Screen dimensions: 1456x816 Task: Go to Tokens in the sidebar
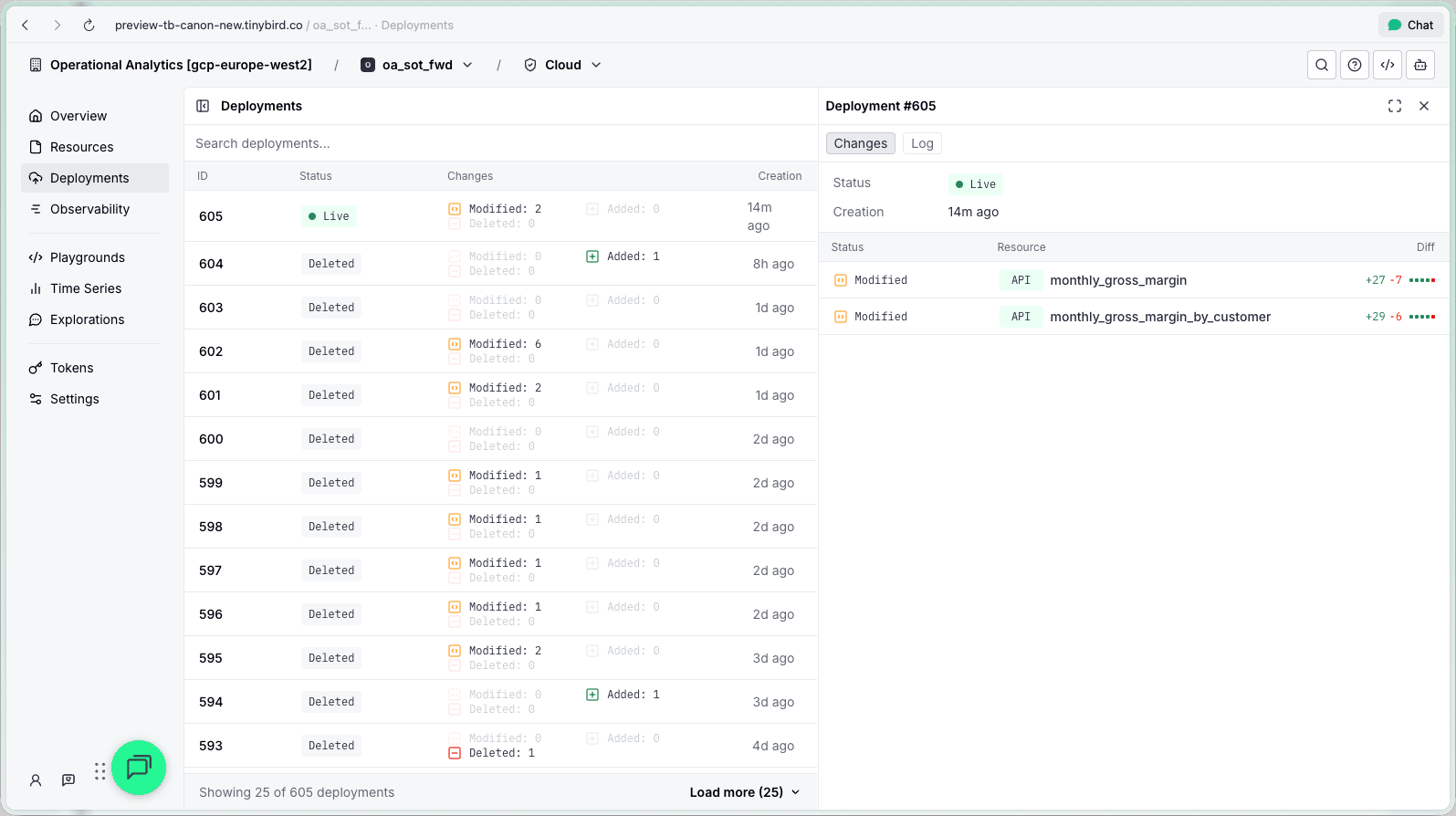(71, 368)
